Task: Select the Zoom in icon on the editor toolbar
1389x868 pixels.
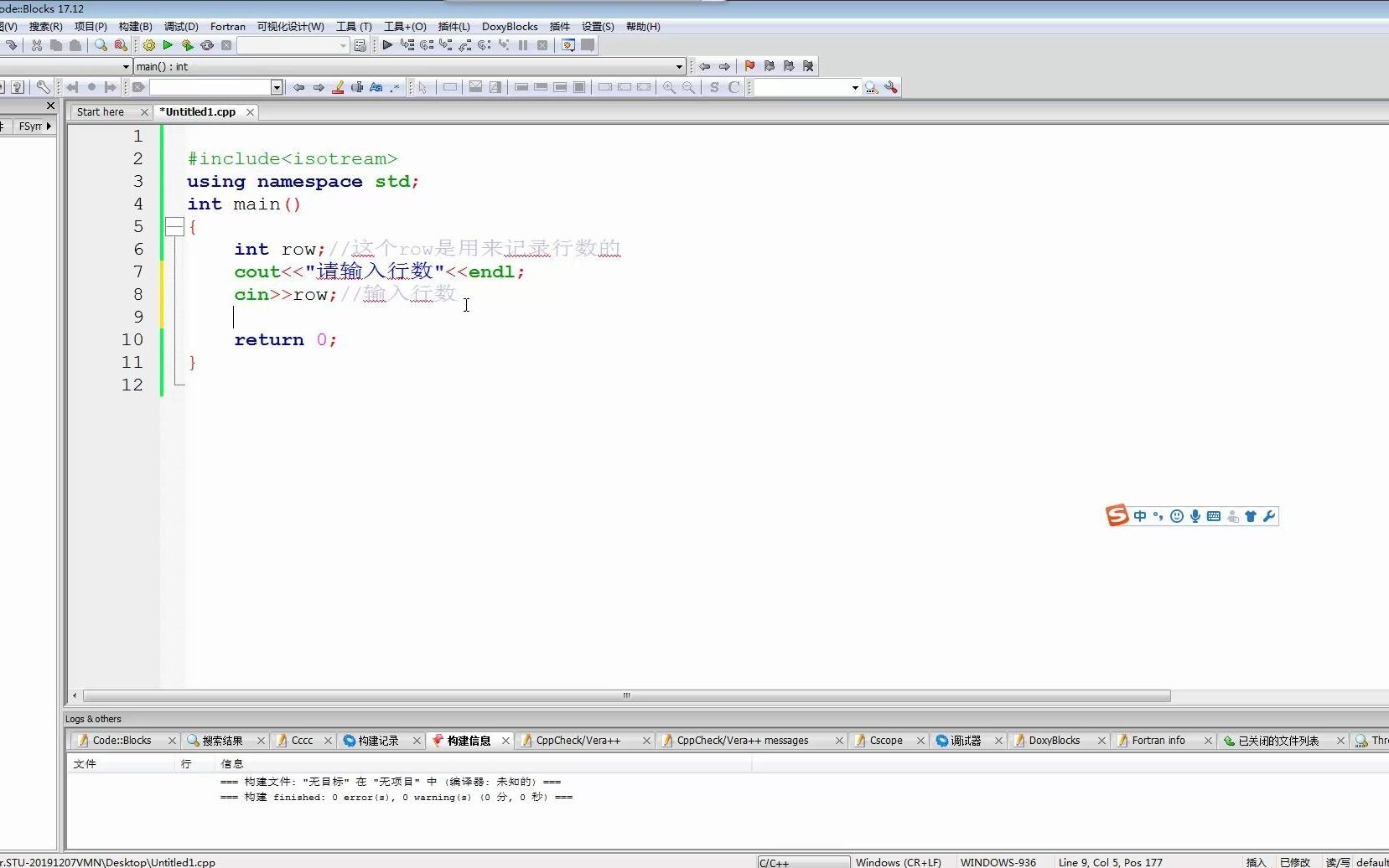Action: [667, 87]
